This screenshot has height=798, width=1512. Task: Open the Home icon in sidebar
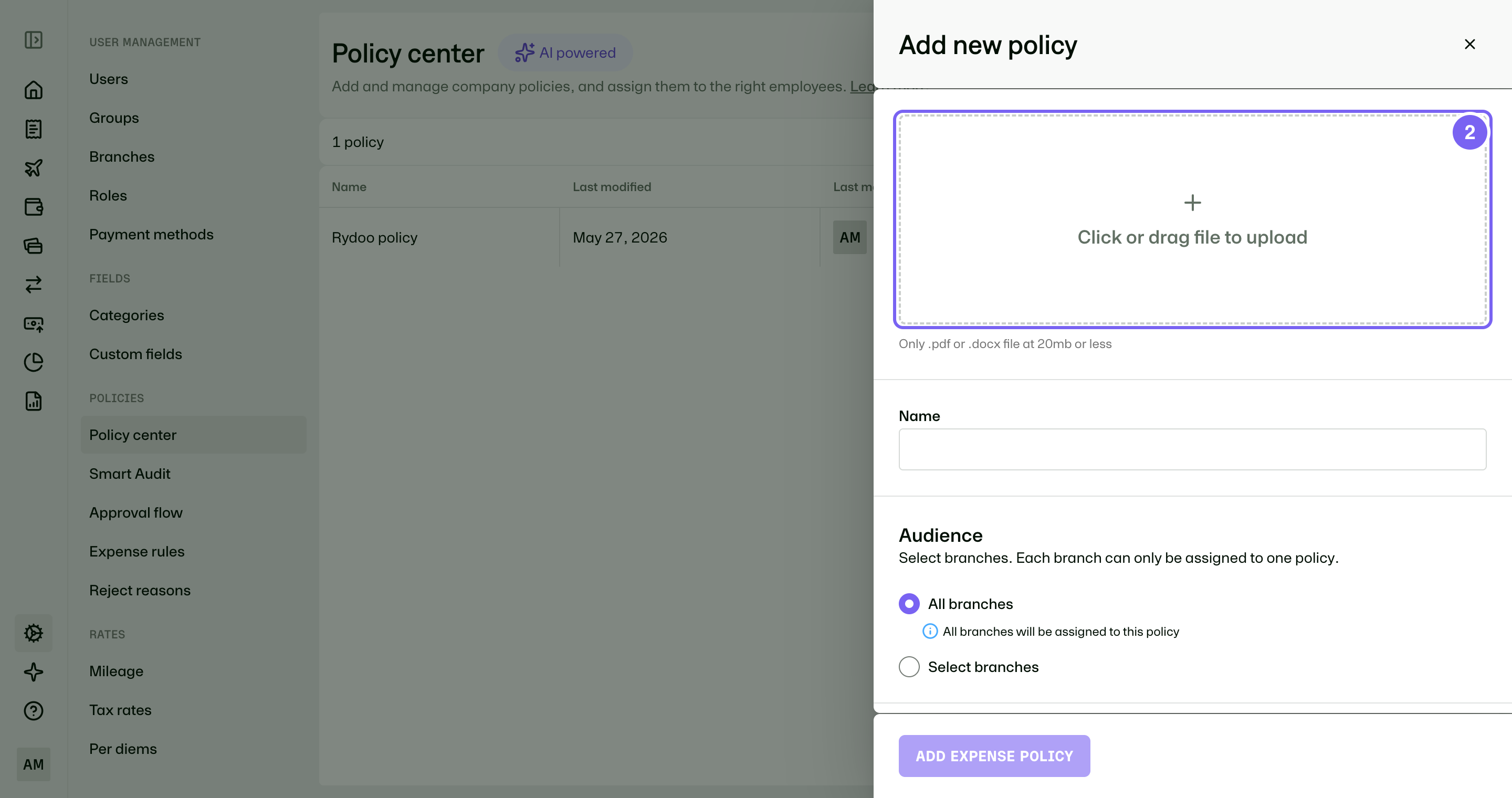(34, 90)
